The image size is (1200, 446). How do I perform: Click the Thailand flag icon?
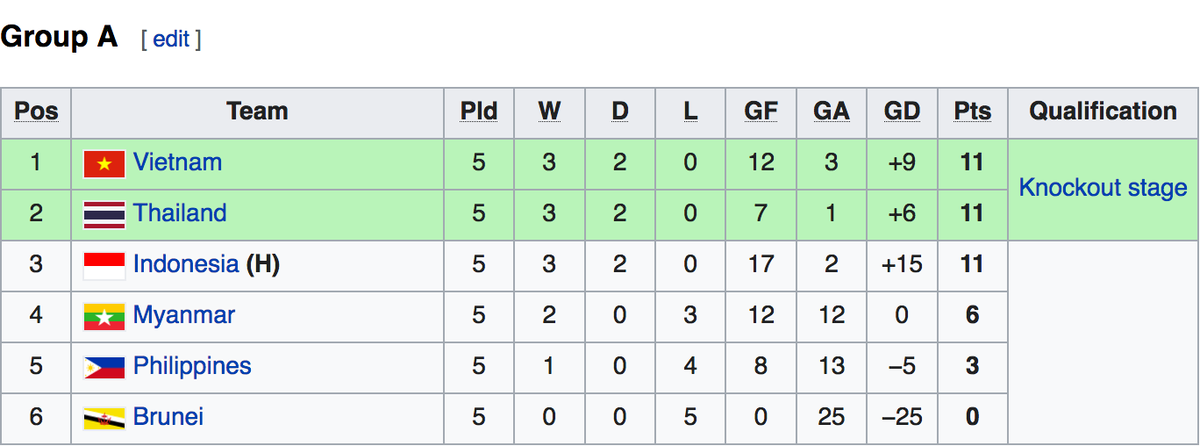[104, 214]
